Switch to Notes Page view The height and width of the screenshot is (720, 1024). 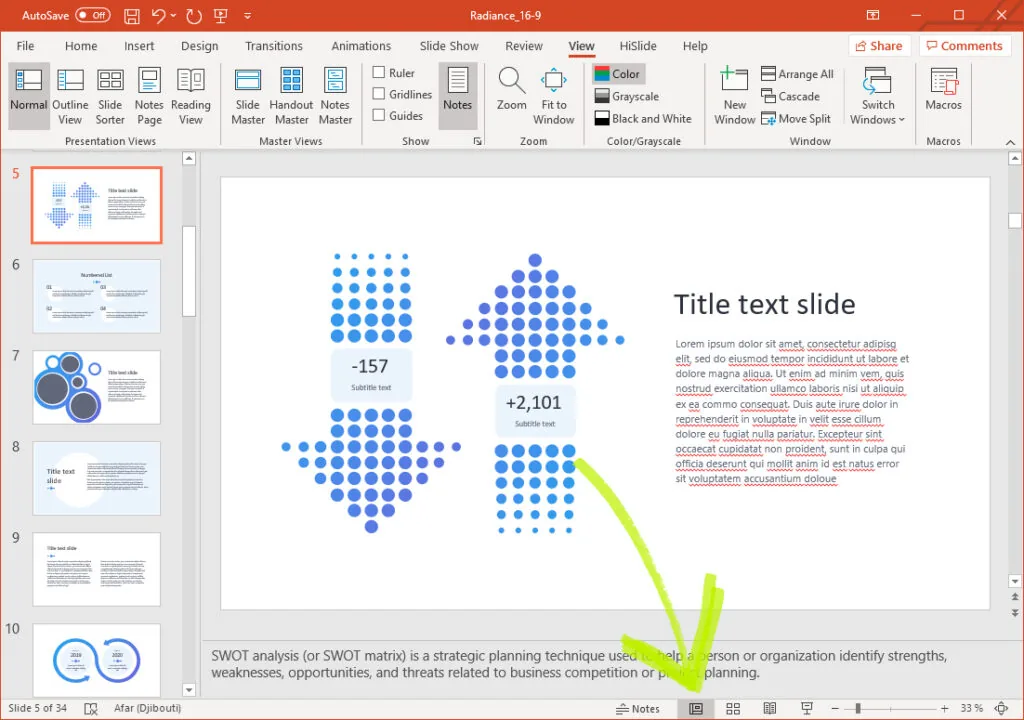149,97
